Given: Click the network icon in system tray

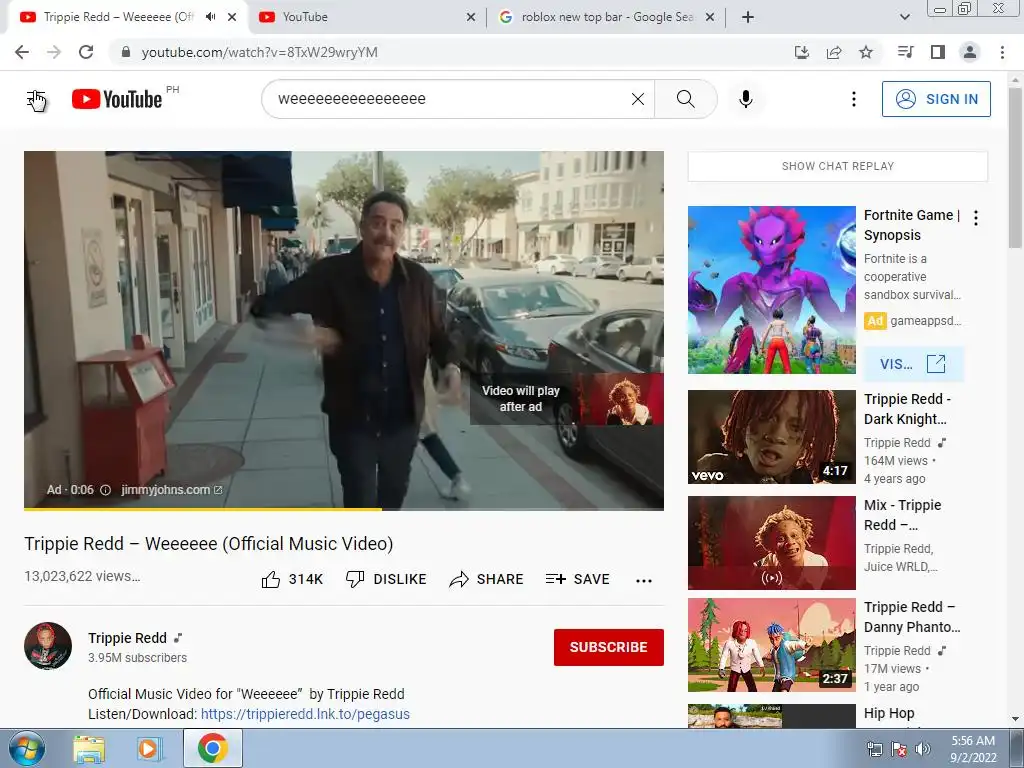Looking at the screenshot, I should point(874,749).
